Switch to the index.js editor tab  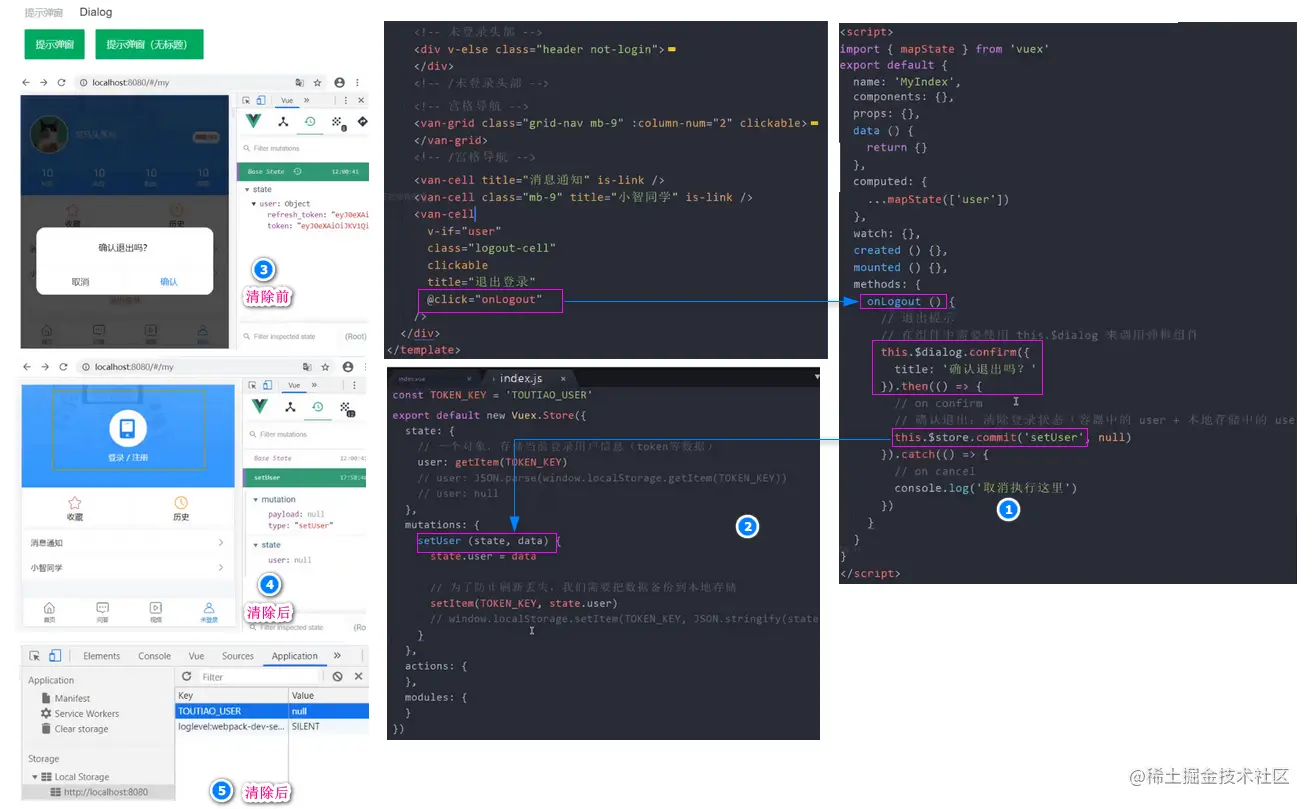click(x=521, y=379)
